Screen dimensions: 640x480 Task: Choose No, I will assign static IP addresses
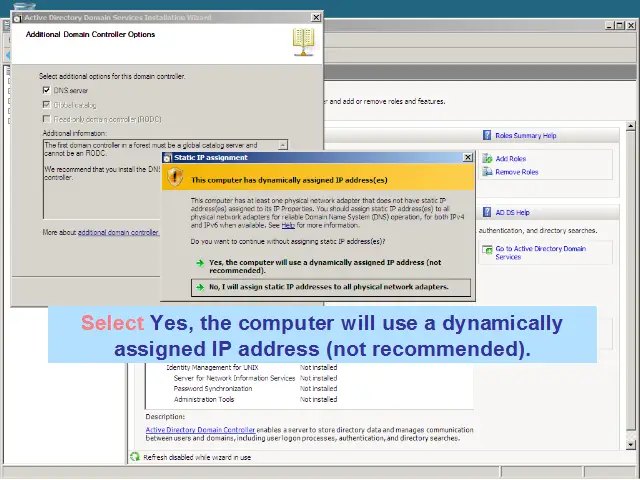[x=331, y=287]
